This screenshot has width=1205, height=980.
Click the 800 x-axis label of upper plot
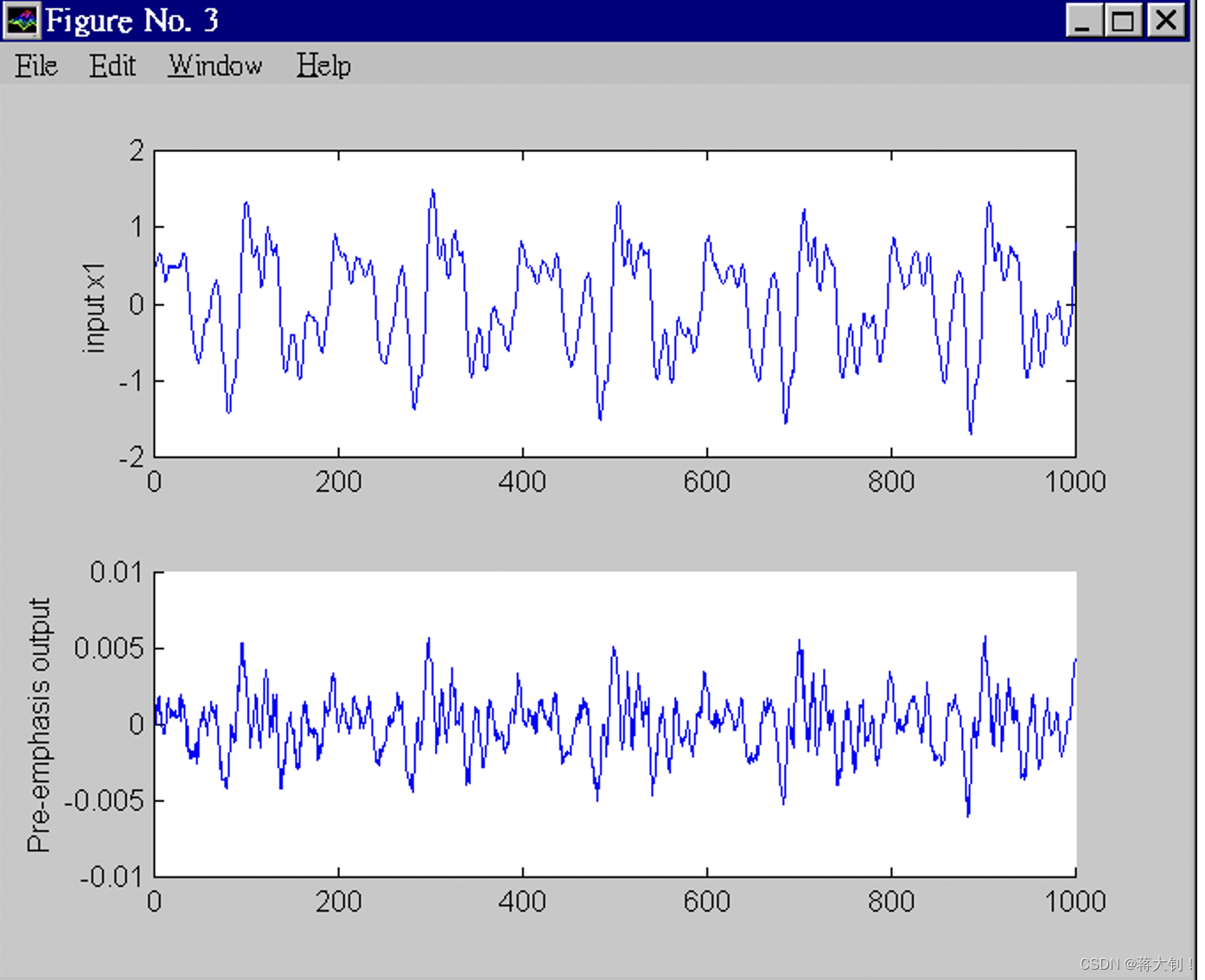click(891, 481)
